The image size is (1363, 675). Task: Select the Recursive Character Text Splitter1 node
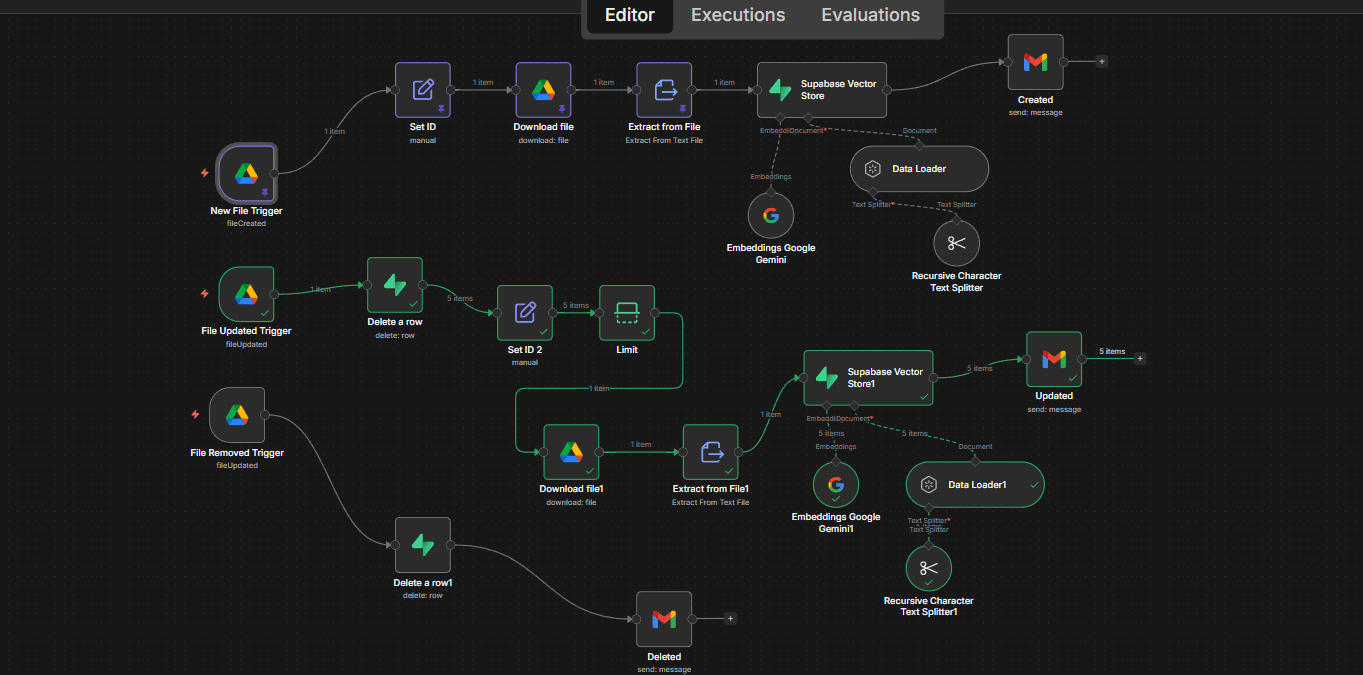coord(929,568)
